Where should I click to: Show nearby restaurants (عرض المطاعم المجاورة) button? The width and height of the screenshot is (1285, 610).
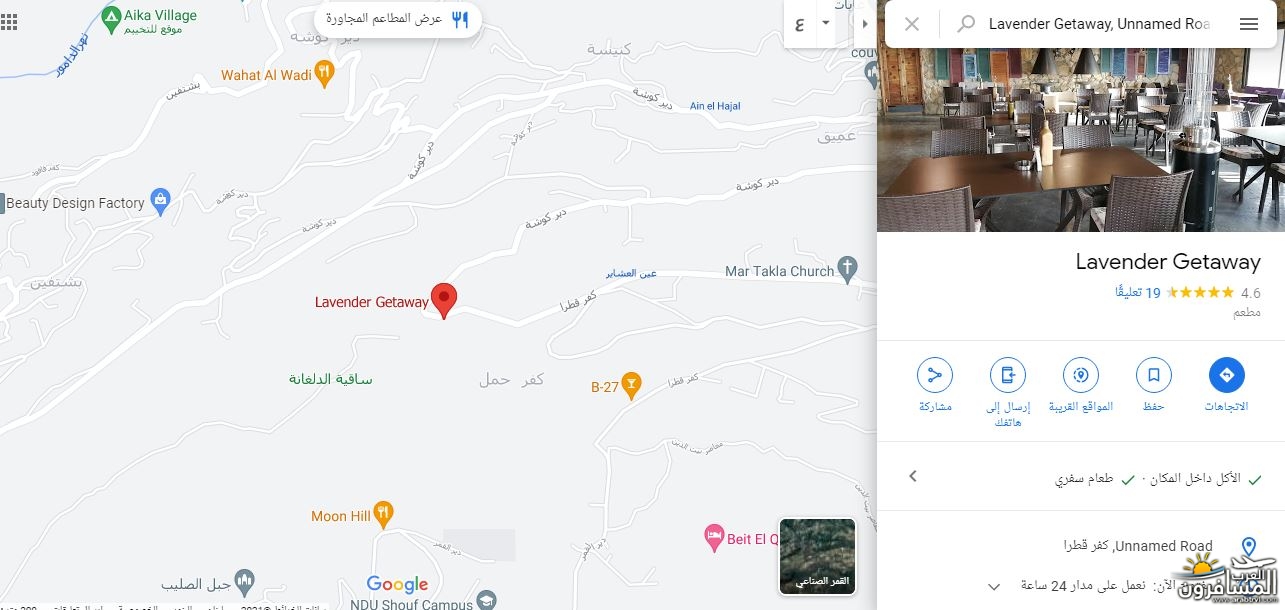pos(398,19)
